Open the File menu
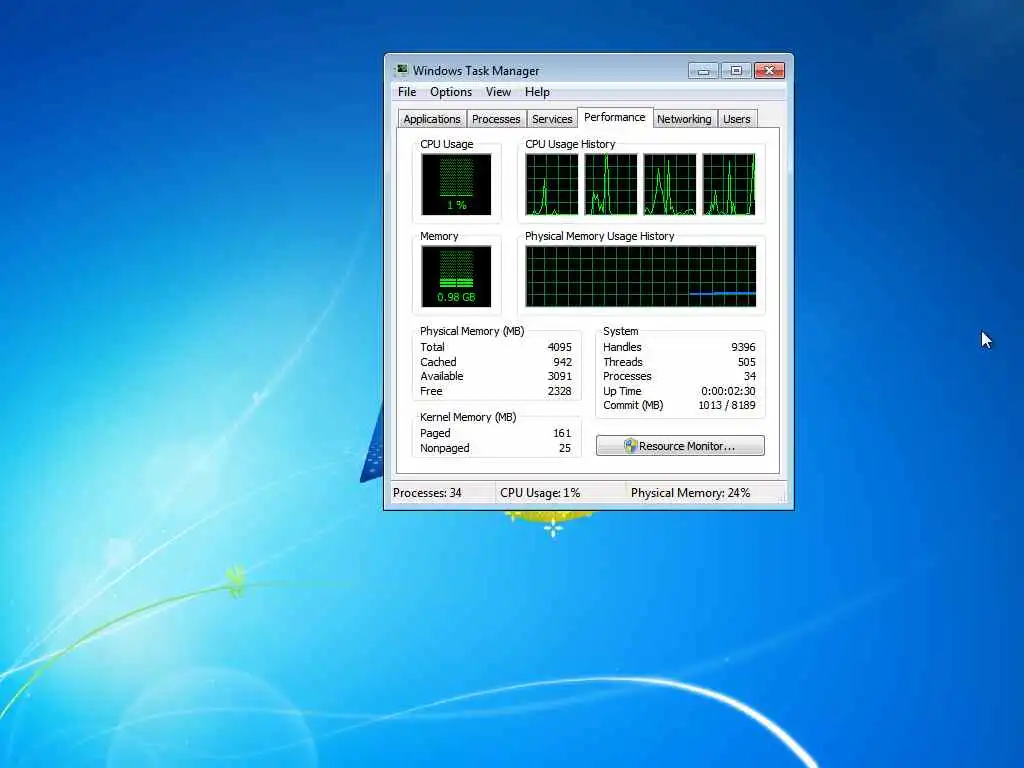This screenshot has height=768, width=1024. coord(407,92)
